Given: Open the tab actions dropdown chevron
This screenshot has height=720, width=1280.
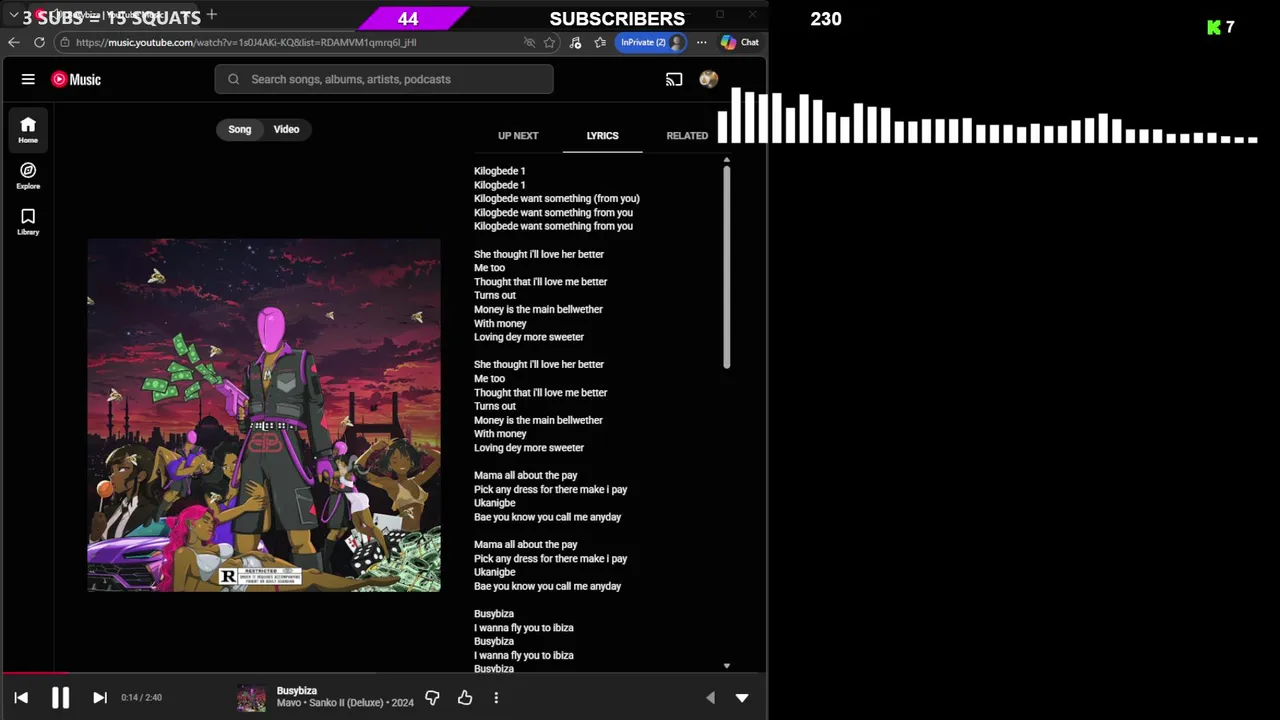Looking at the screenshot, I should tap(13, 16).
